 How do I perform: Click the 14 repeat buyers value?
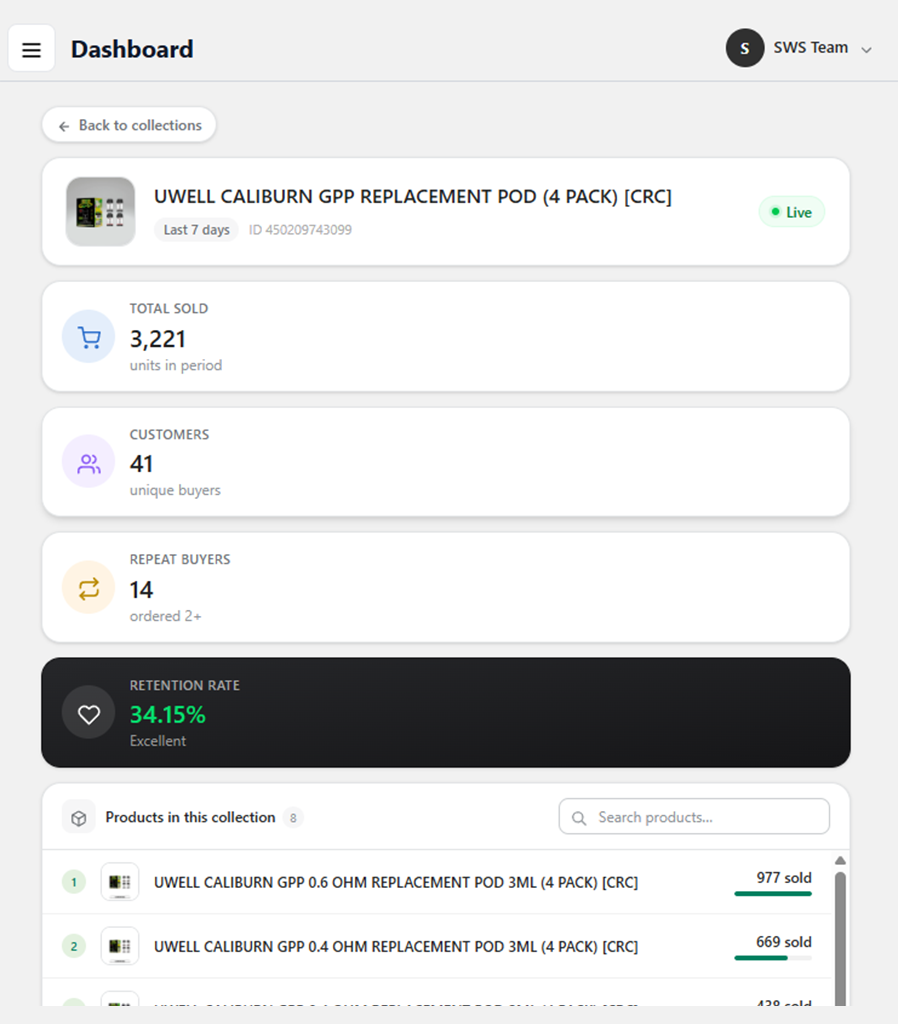point(141,590)
